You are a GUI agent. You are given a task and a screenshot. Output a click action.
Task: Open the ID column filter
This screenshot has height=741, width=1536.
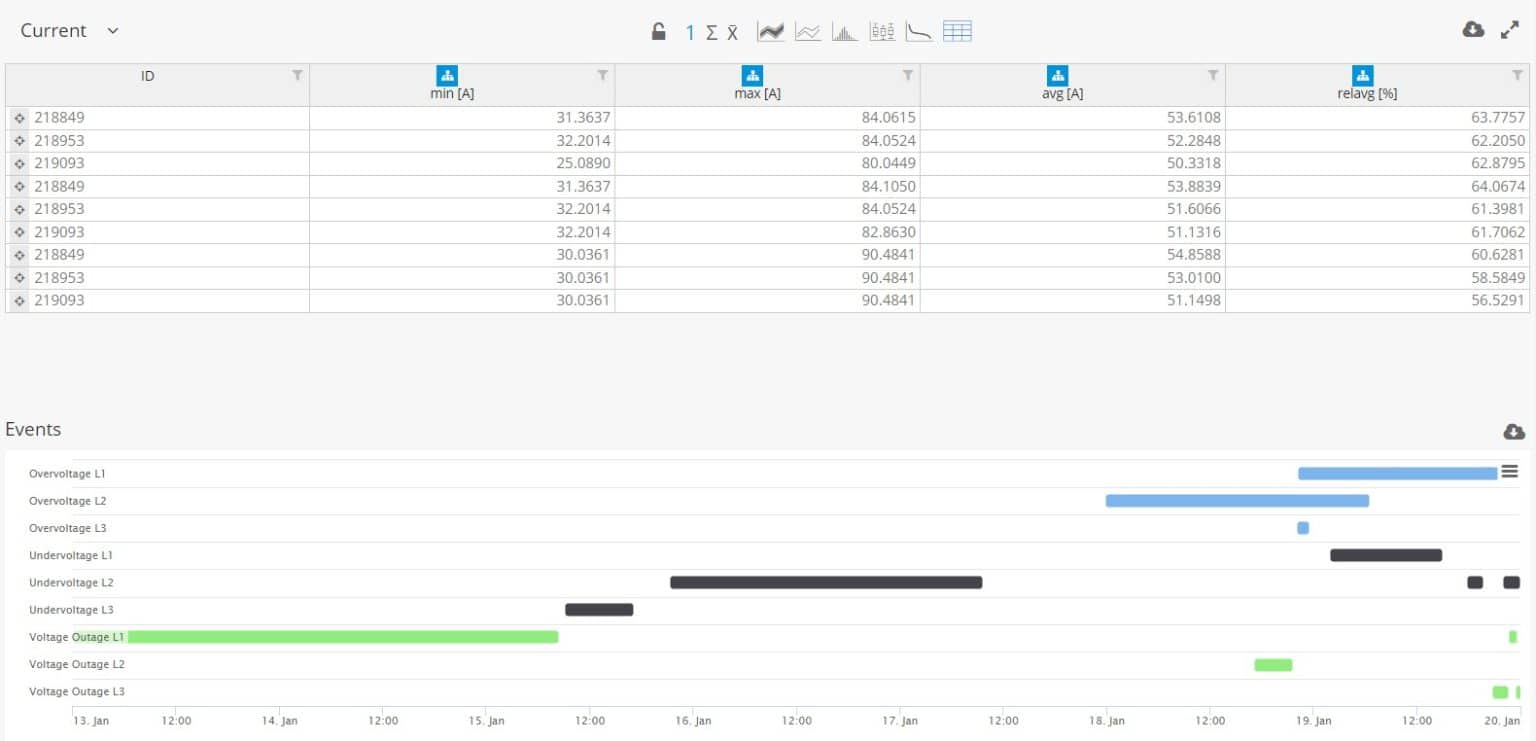click(x=297, y=75)
